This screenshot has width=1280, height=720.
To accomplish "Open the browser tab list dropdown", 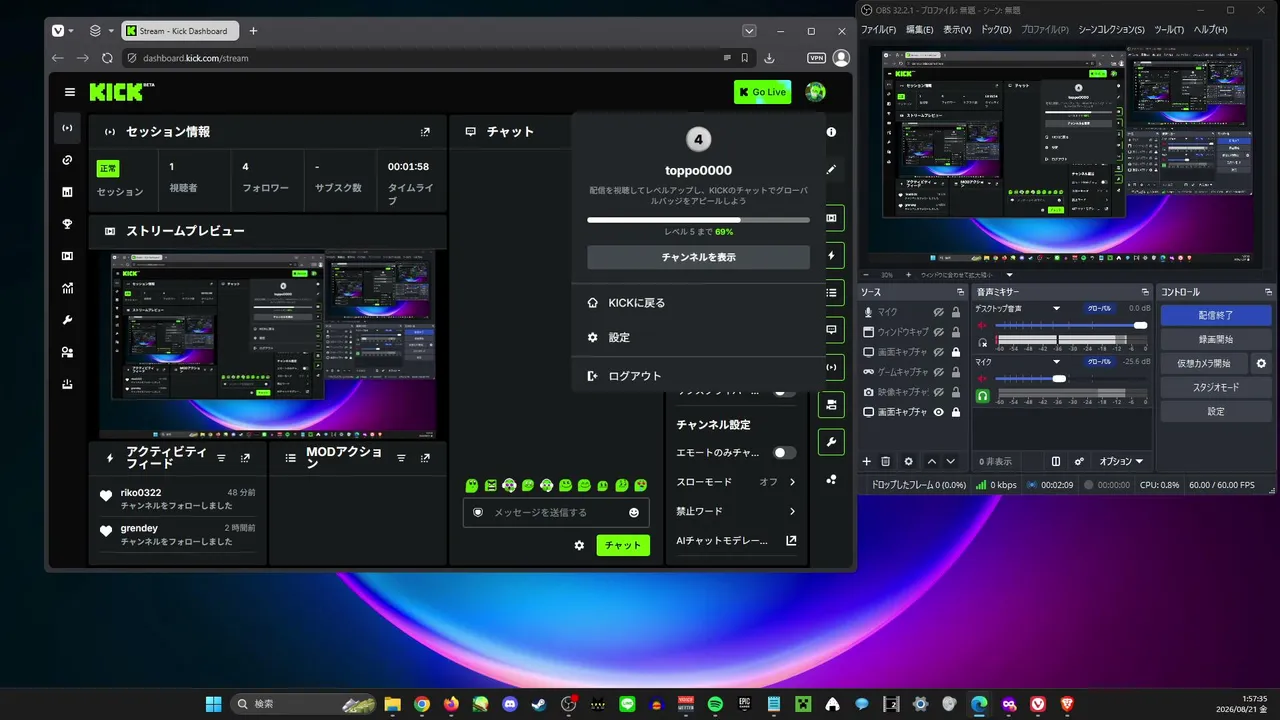I will pyautogui.click(x=748, y=31).
